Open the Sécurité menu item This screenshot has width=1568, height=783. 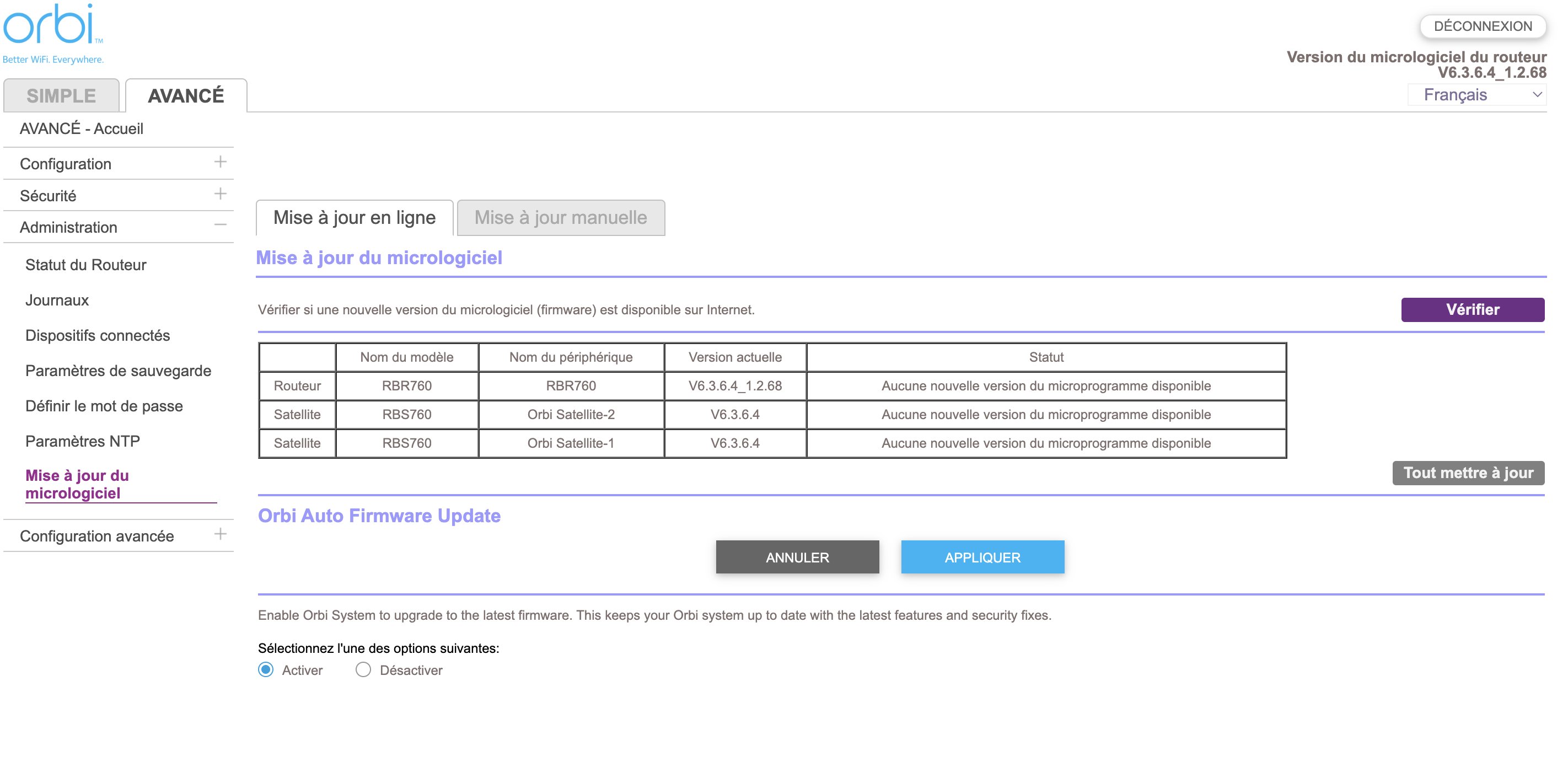click(x=48, y=196)
